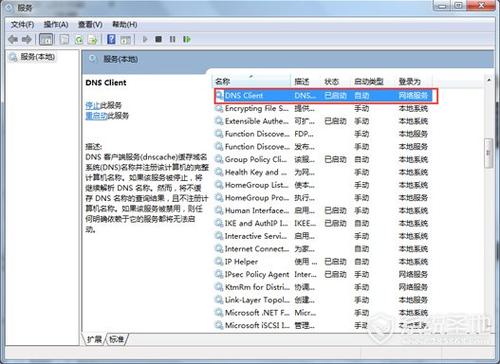Go back with the toolbar back arrow

[x=13, y=40]
